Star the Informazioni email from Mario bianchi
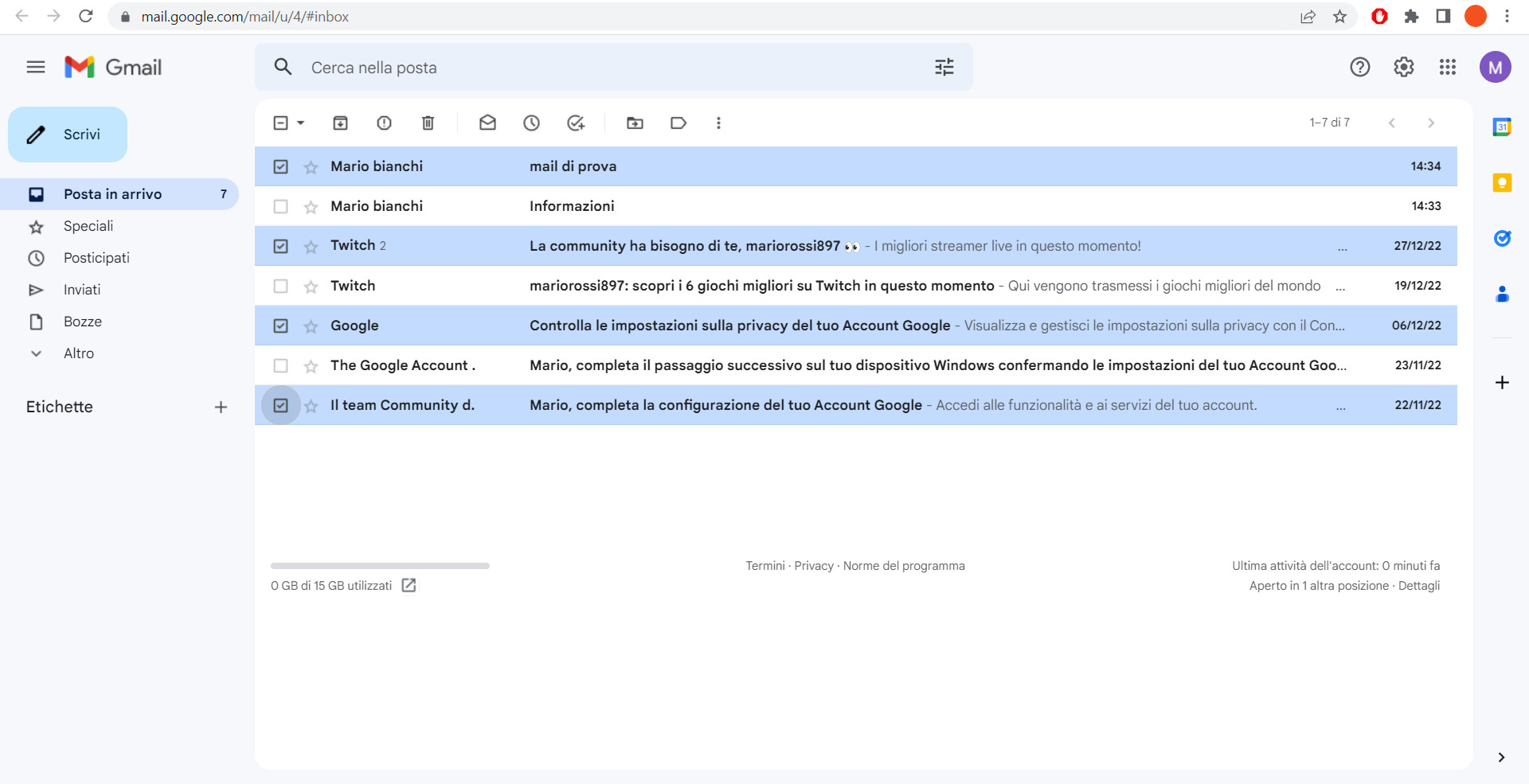 coord(310,206)
